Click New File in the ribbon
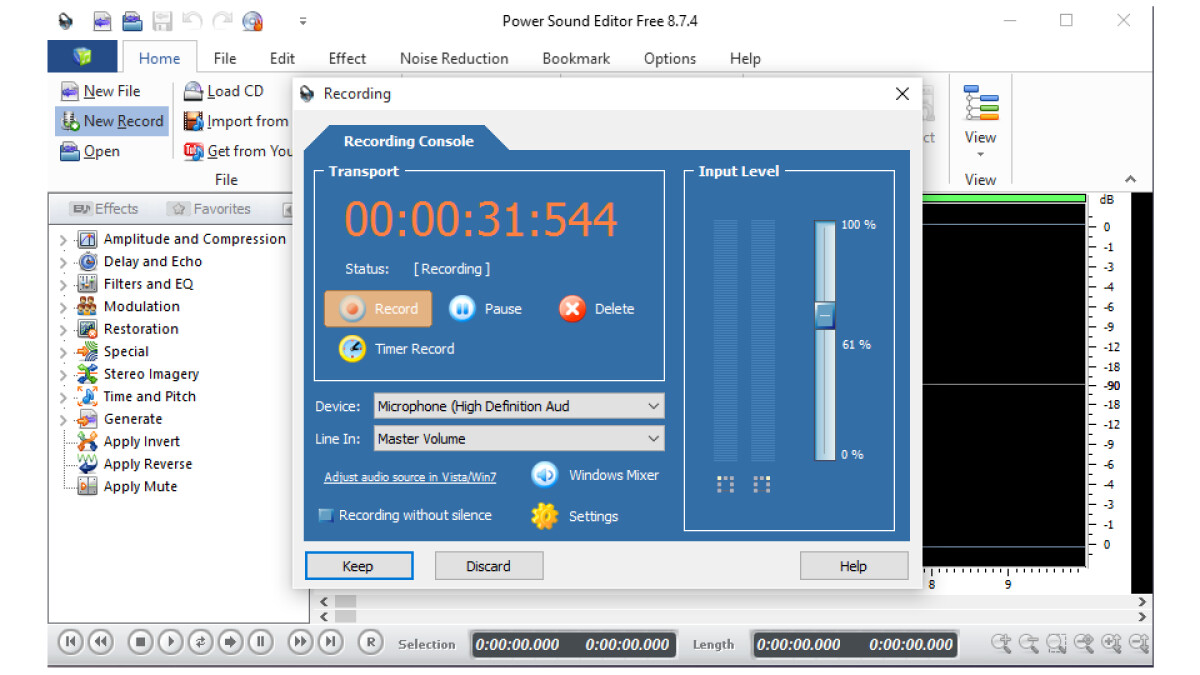 tap(100, 91)
